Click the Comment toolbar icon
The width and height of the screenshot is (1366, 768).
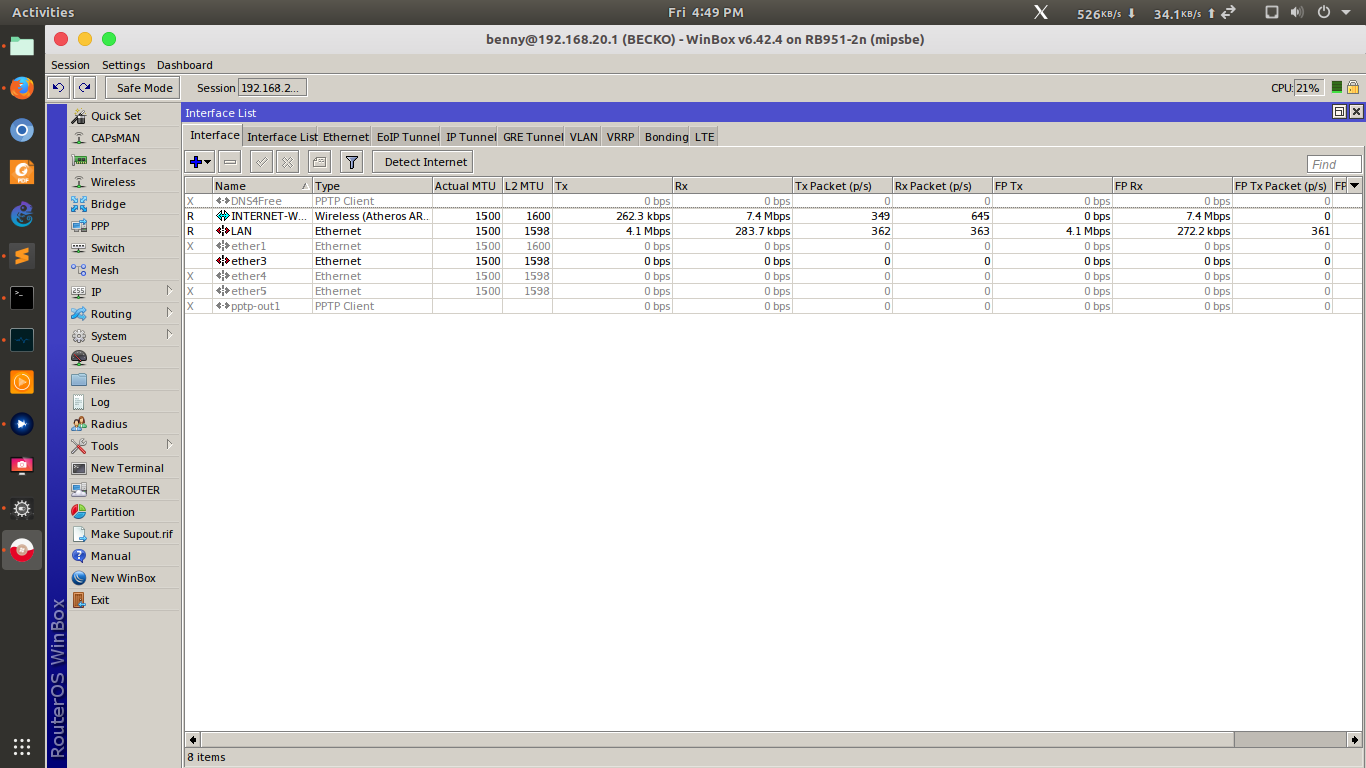pyautogui.click(x=319, y=161)
